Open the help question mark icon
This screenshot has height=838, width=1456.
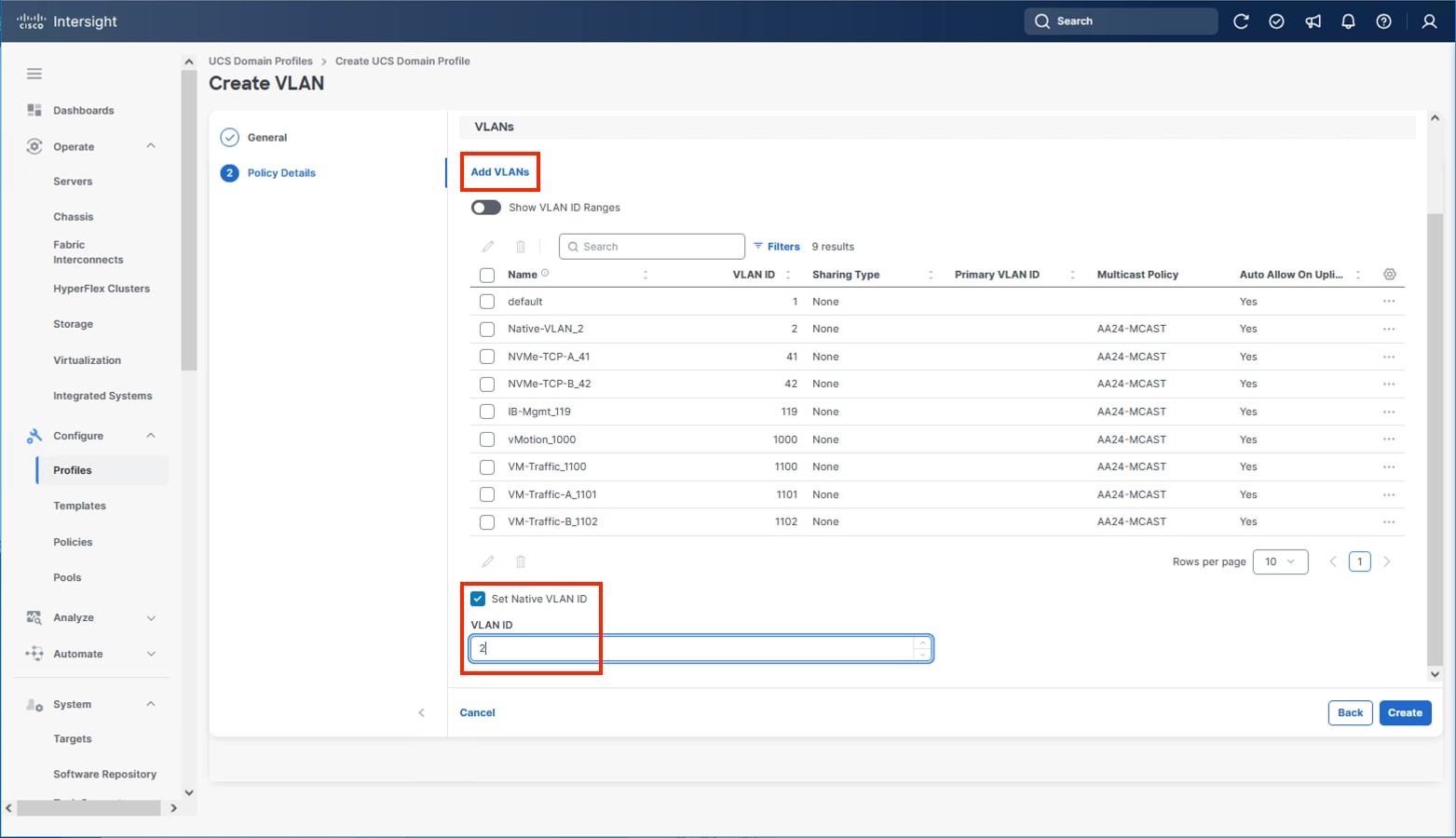(1383, 21)
